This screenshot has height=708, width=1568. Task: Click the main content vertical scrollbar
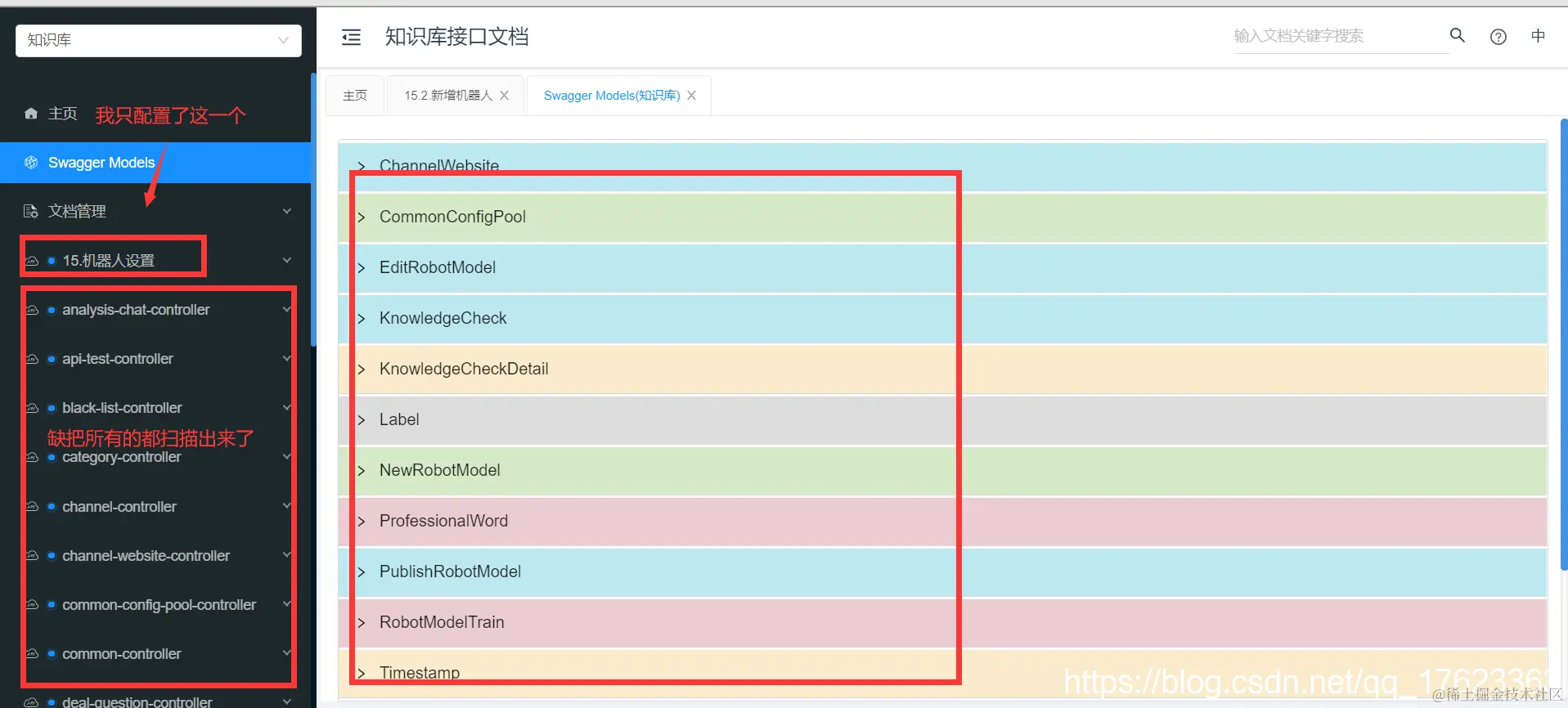click(1564, 343)
